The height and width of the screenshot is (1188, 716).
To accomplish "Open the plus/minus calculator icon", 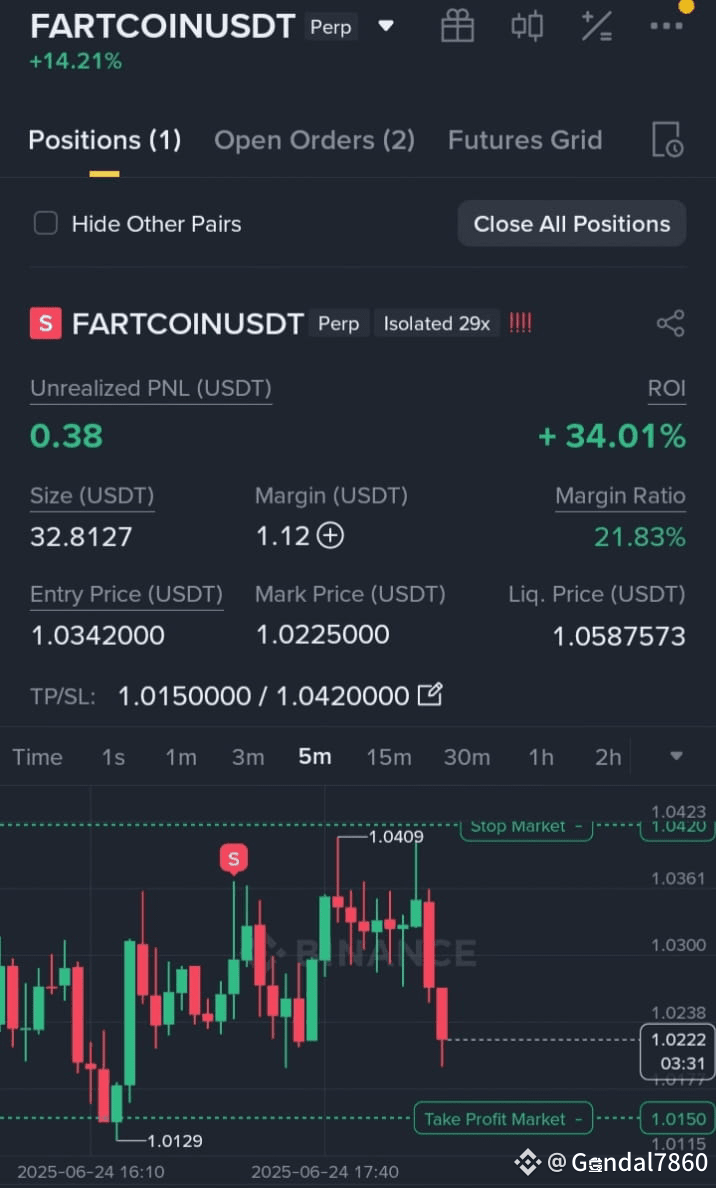I will point(596,26).
